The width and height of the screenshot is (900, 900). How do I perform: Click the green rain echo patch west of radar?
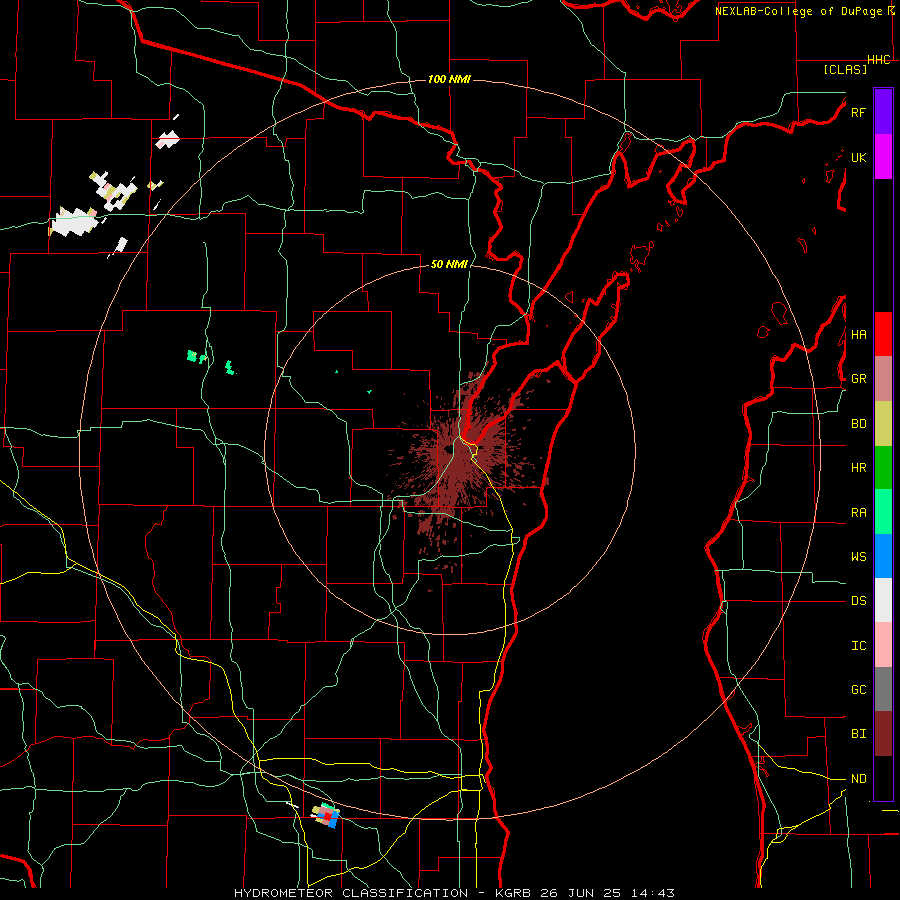point(196,357)
